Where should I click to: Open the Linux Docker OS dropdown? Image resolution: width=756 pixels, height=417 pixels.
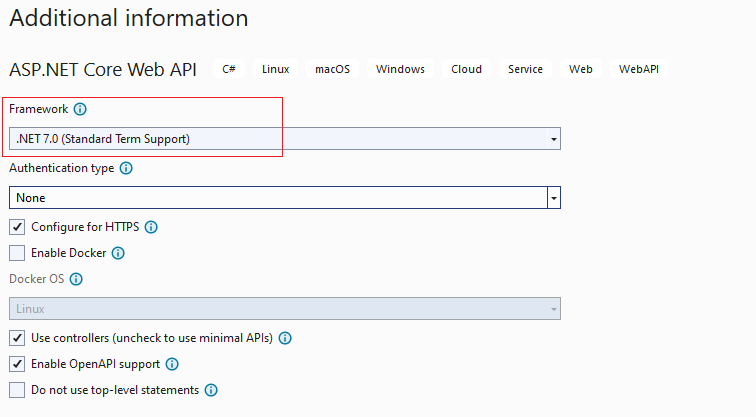coord(284,309)
